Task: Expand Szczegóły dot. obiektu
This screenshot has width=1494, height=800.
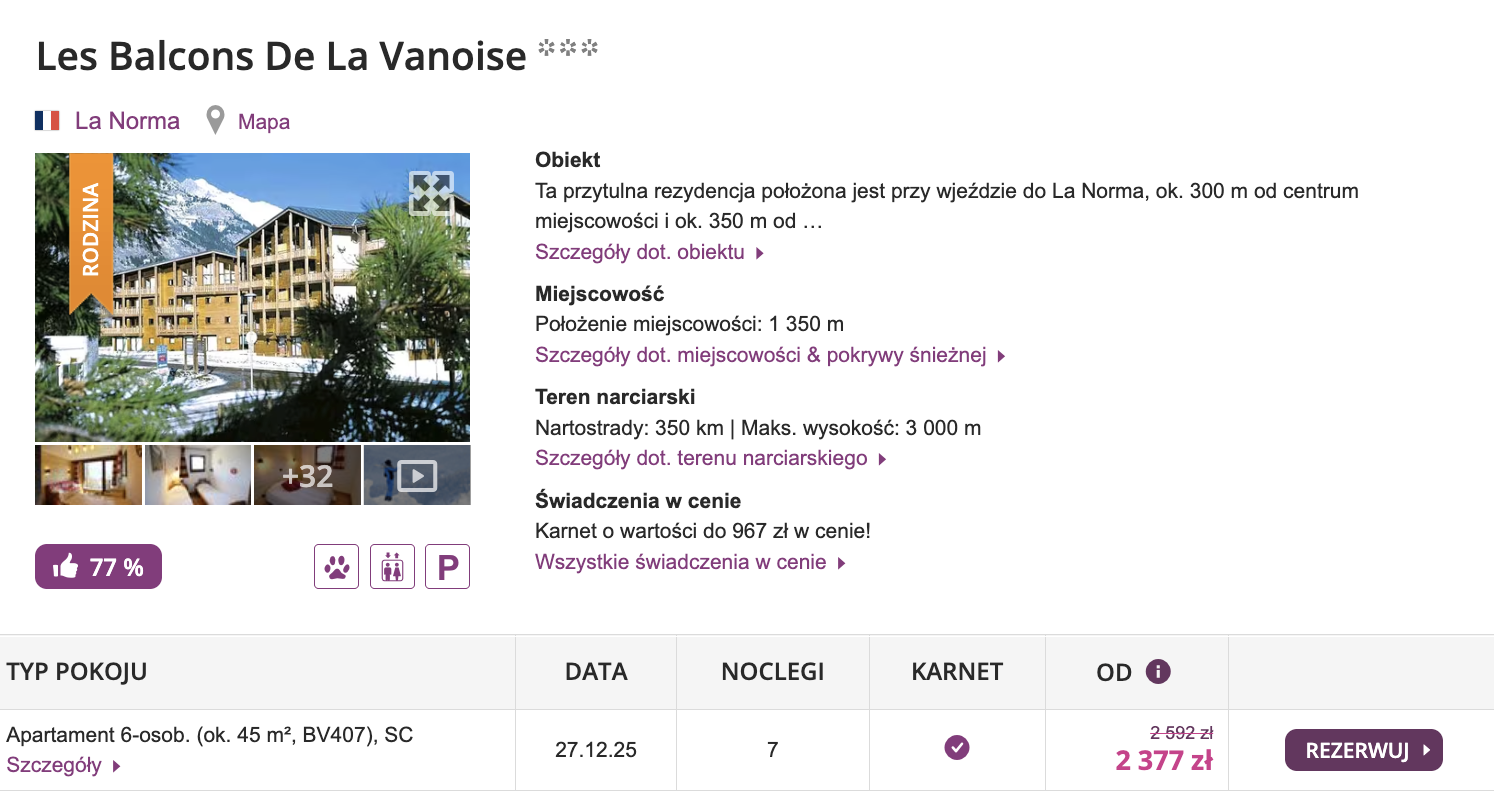Action: coord(649,252)
